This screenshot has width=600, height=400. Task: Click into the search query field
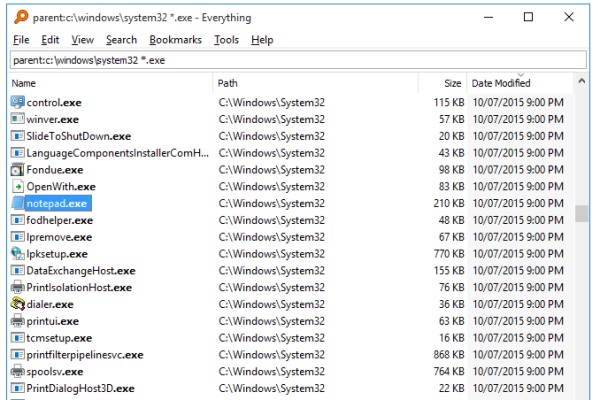click(x=298, y=60)
